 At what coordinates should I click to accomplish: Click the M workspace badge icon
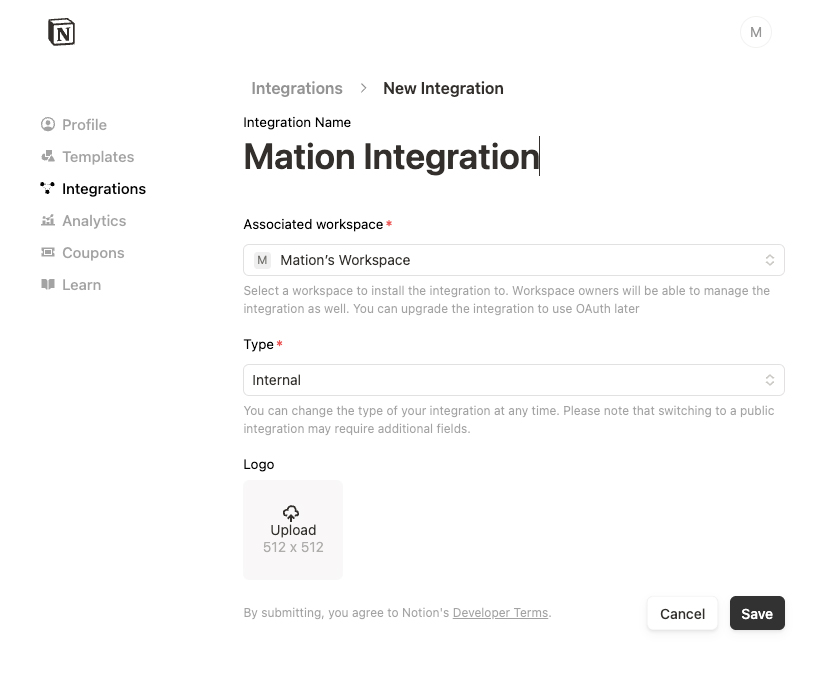263,260
